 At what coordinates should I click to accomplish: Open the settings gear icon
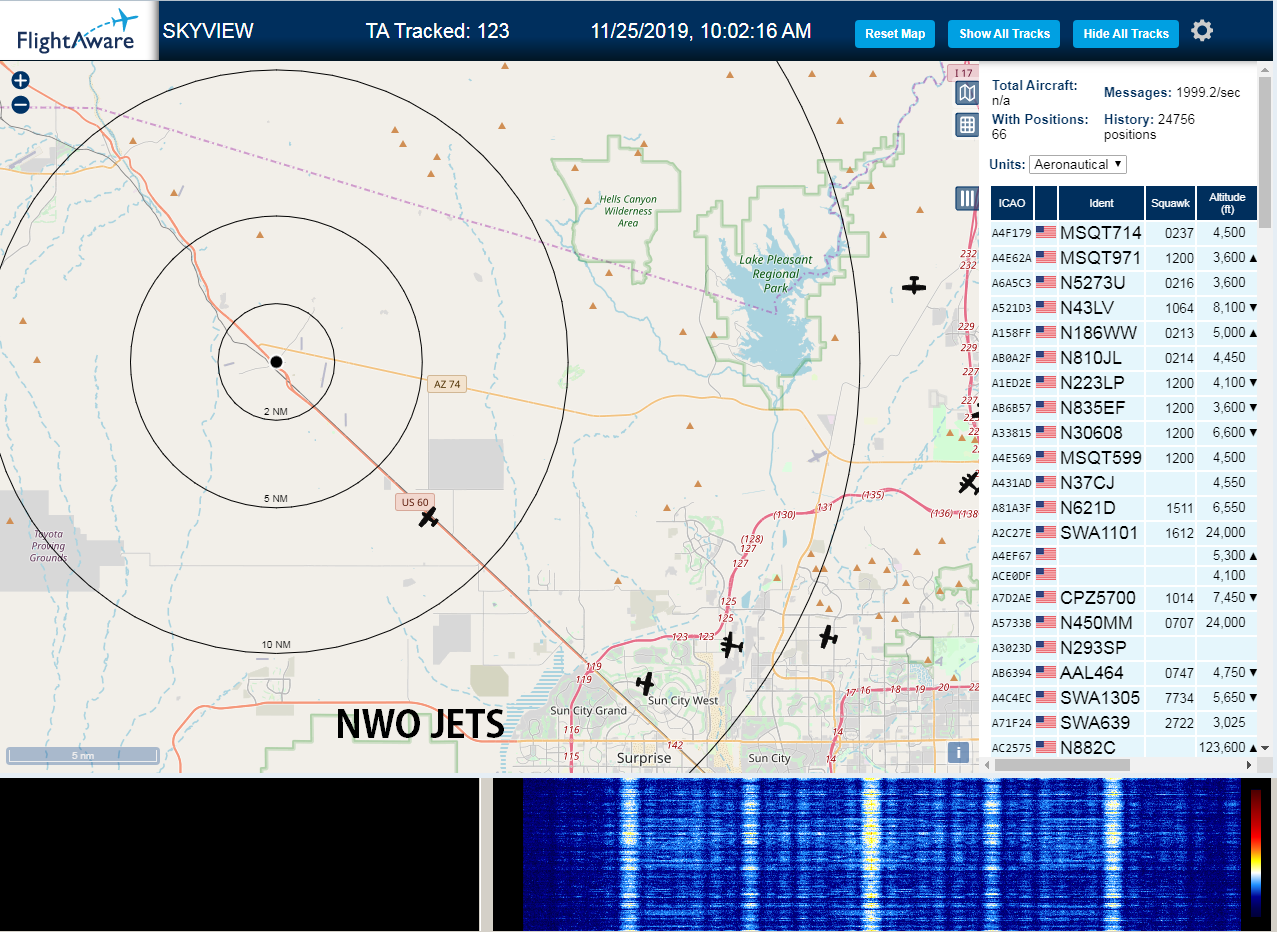1202,31
